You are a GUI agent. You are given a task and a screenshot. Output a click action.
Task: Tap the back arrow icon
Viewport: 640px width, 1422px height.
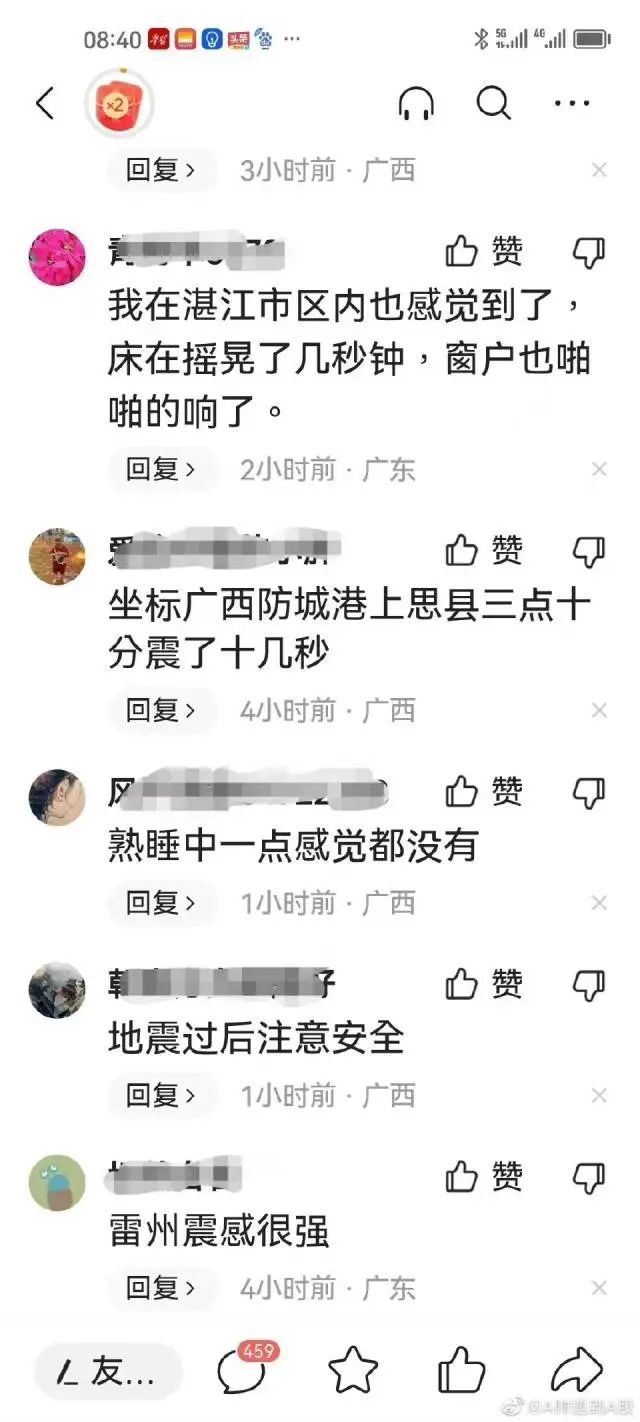(x=45, y=103)
